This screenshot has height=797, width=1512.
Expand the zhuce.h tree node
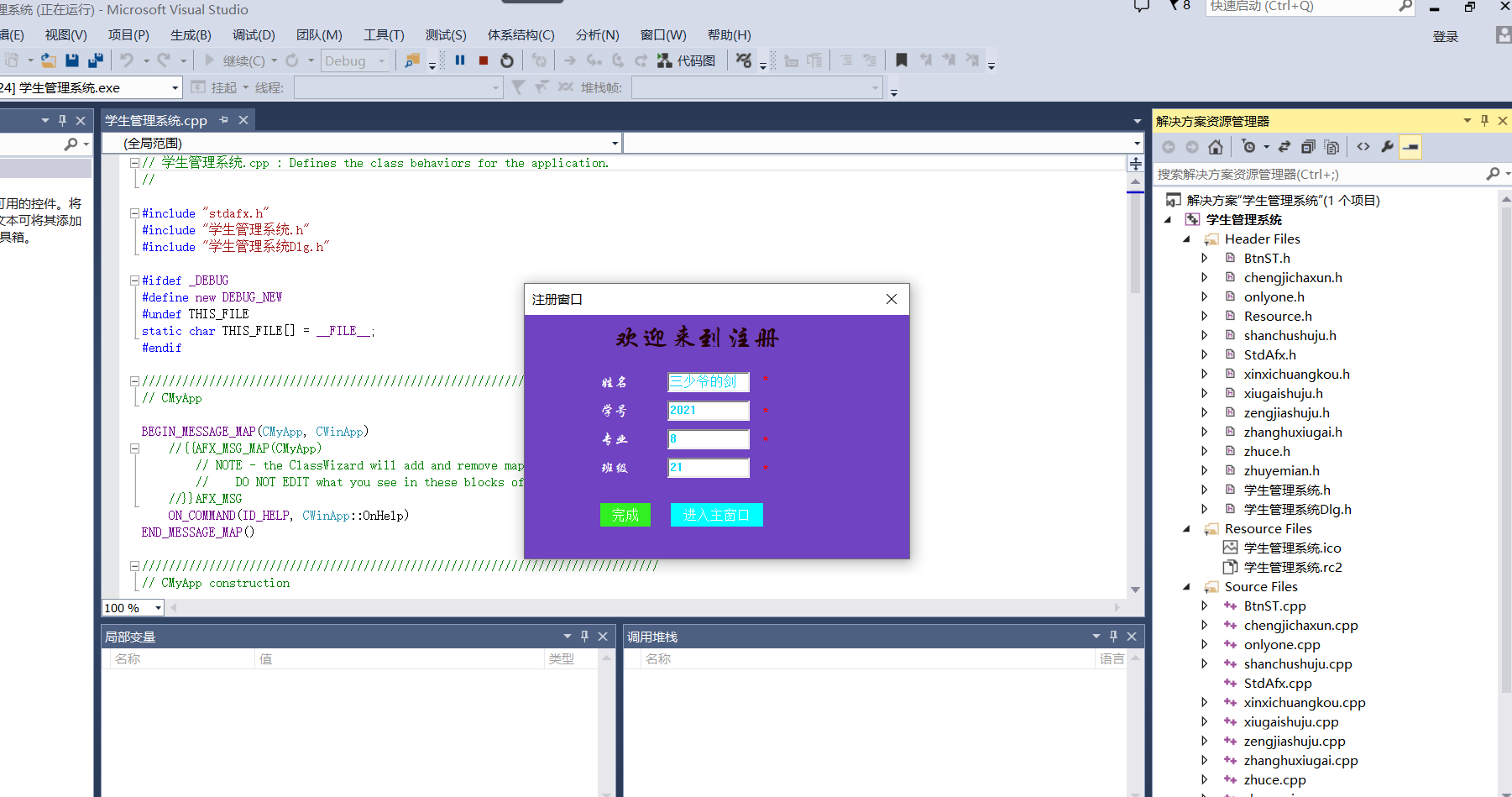tap(1205, 452)
